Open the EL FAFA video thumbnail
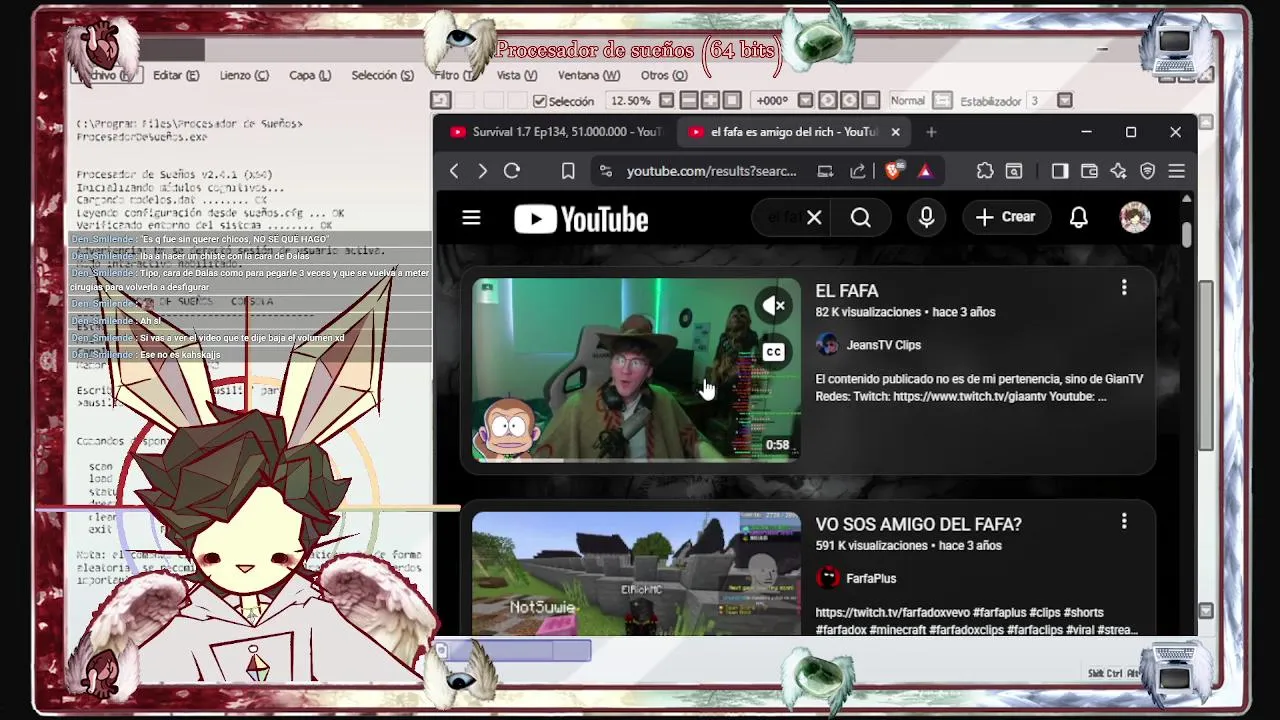The width and height of the screenshot is (1280, 720). 636,370
